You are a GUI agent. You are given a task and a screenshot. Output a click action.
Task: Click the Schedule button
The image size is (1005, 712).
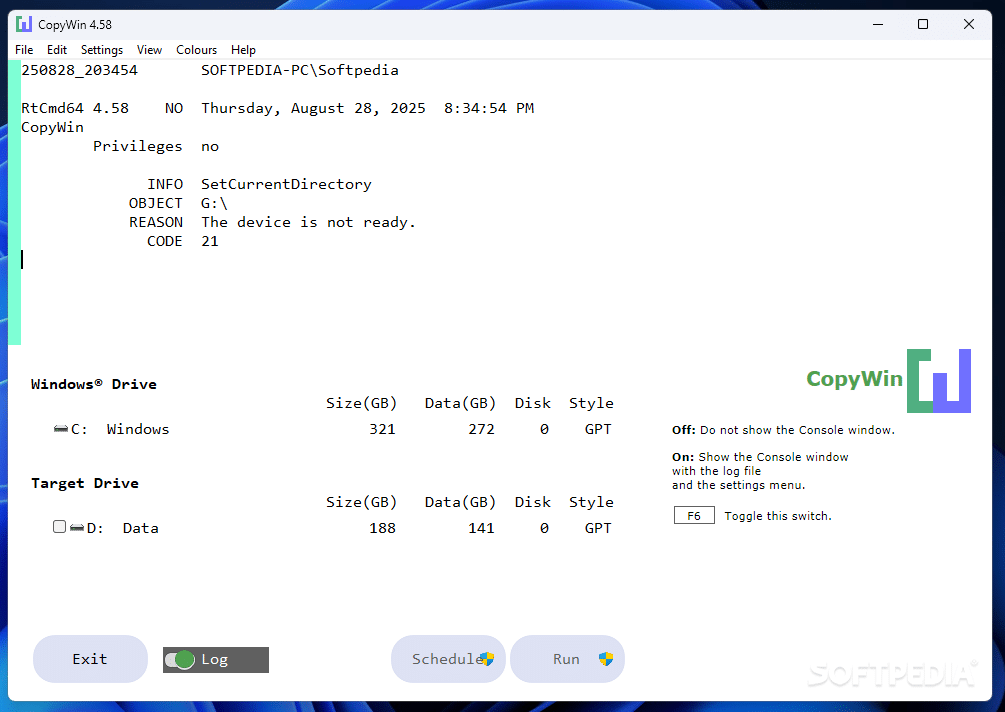coord(448,659)
